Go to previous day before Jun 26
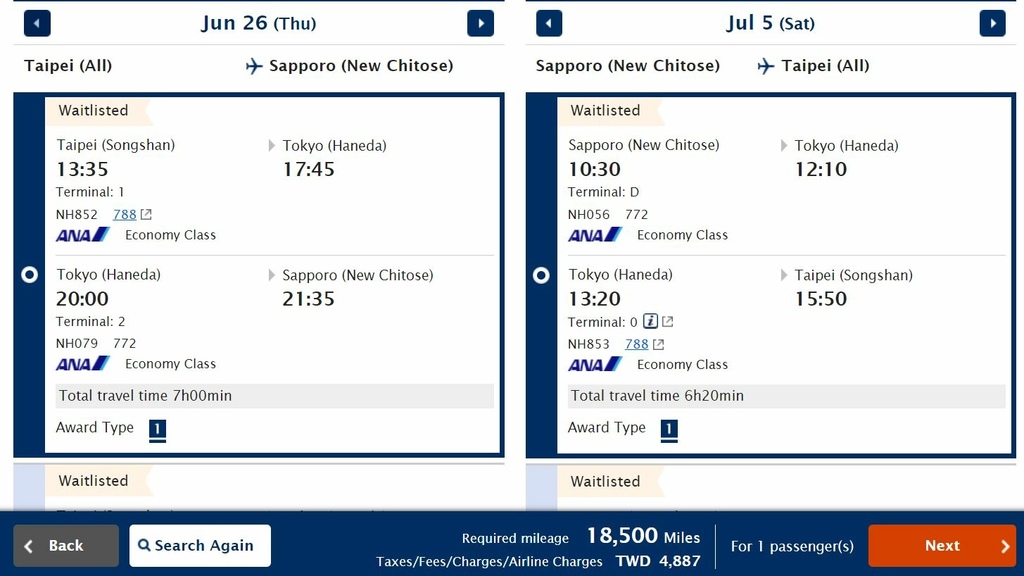The height and width of the screenshot is (576, 1024). click(x=37, y=23)
